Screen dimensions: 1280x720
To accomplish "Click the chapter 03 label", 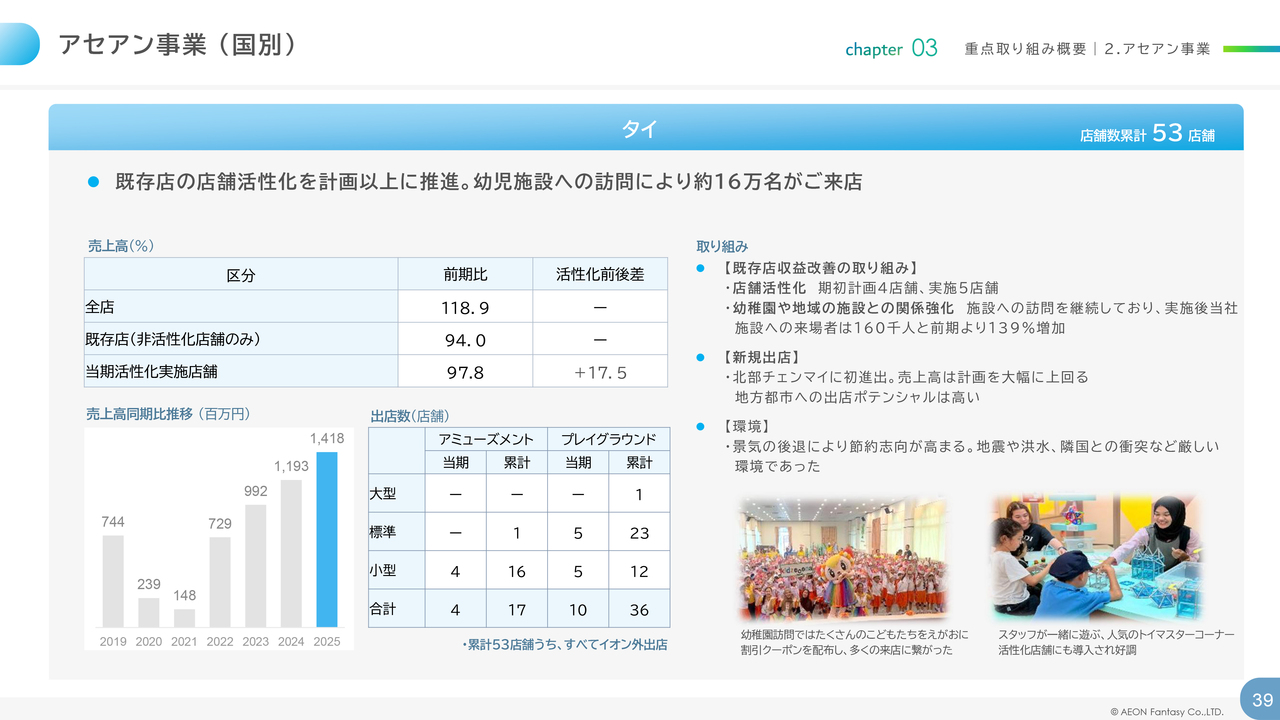I will [891, 49].
